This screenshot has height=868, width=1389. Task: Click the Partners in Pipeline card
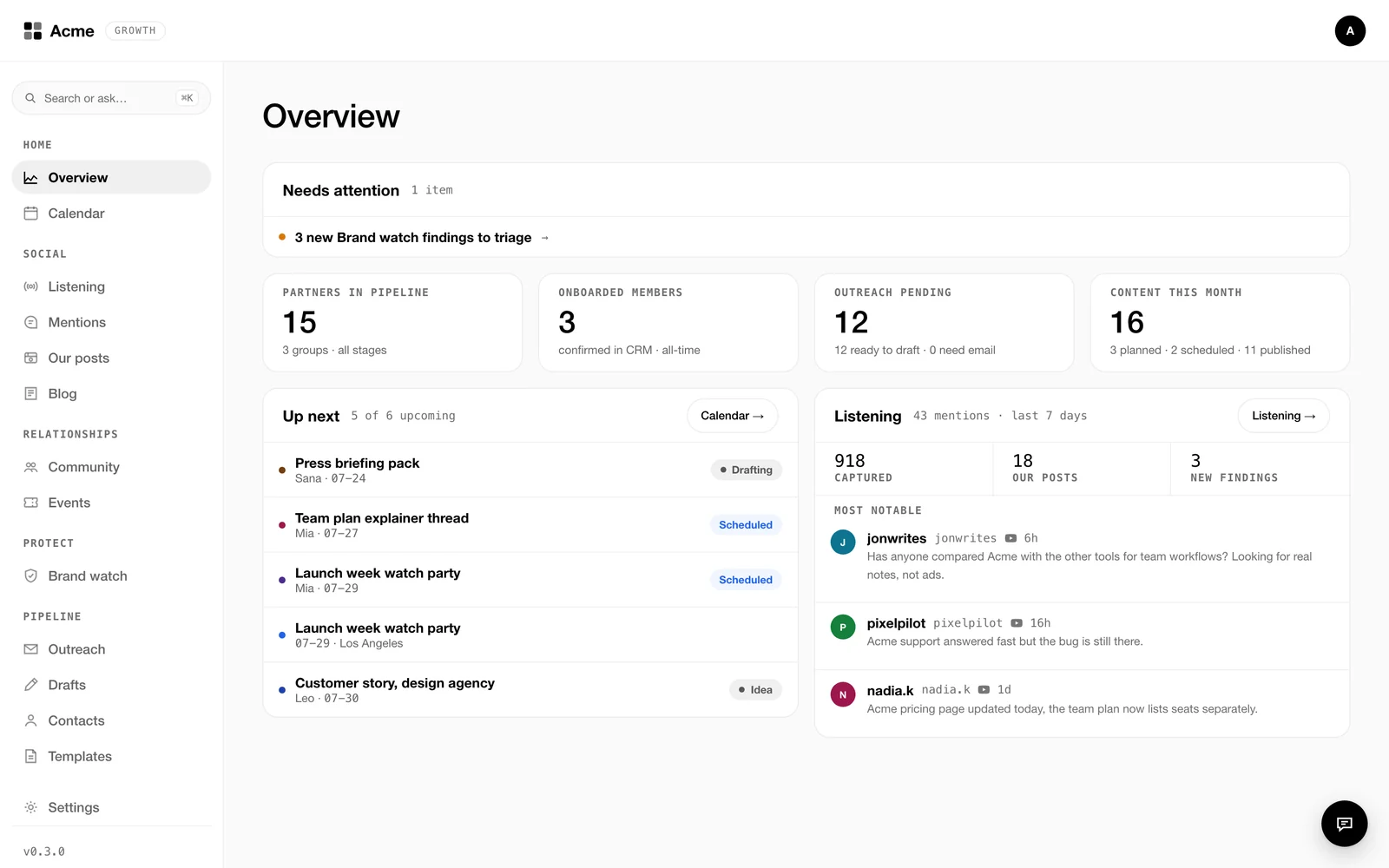click(392, 323)
